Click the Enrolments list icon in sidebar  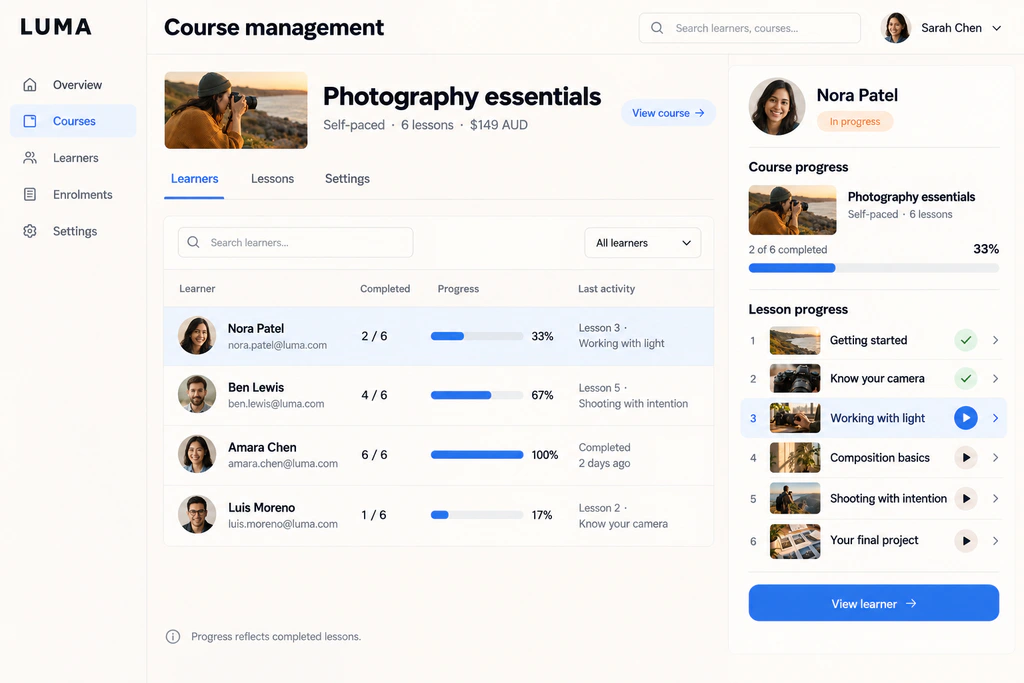click(29, 194)
